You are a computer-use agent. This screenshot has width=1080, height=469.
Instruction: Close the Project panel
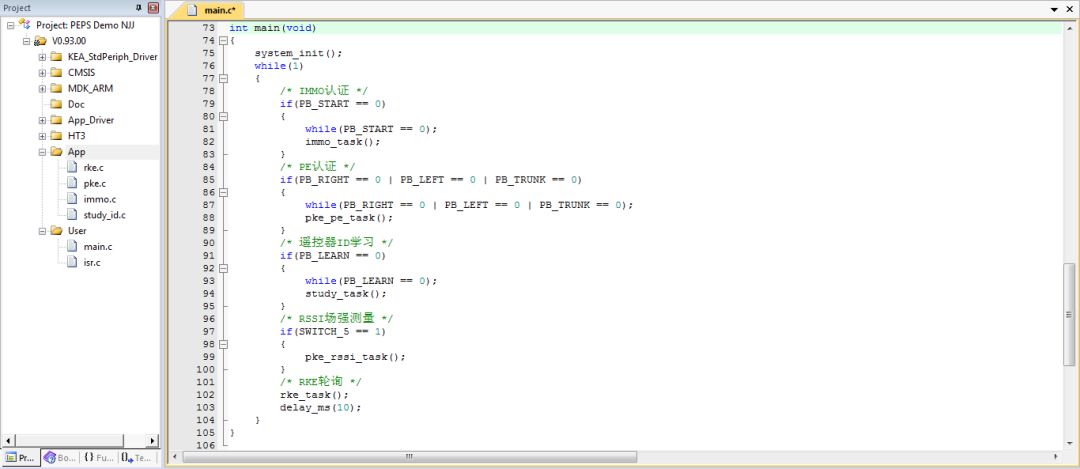point(153,8)
